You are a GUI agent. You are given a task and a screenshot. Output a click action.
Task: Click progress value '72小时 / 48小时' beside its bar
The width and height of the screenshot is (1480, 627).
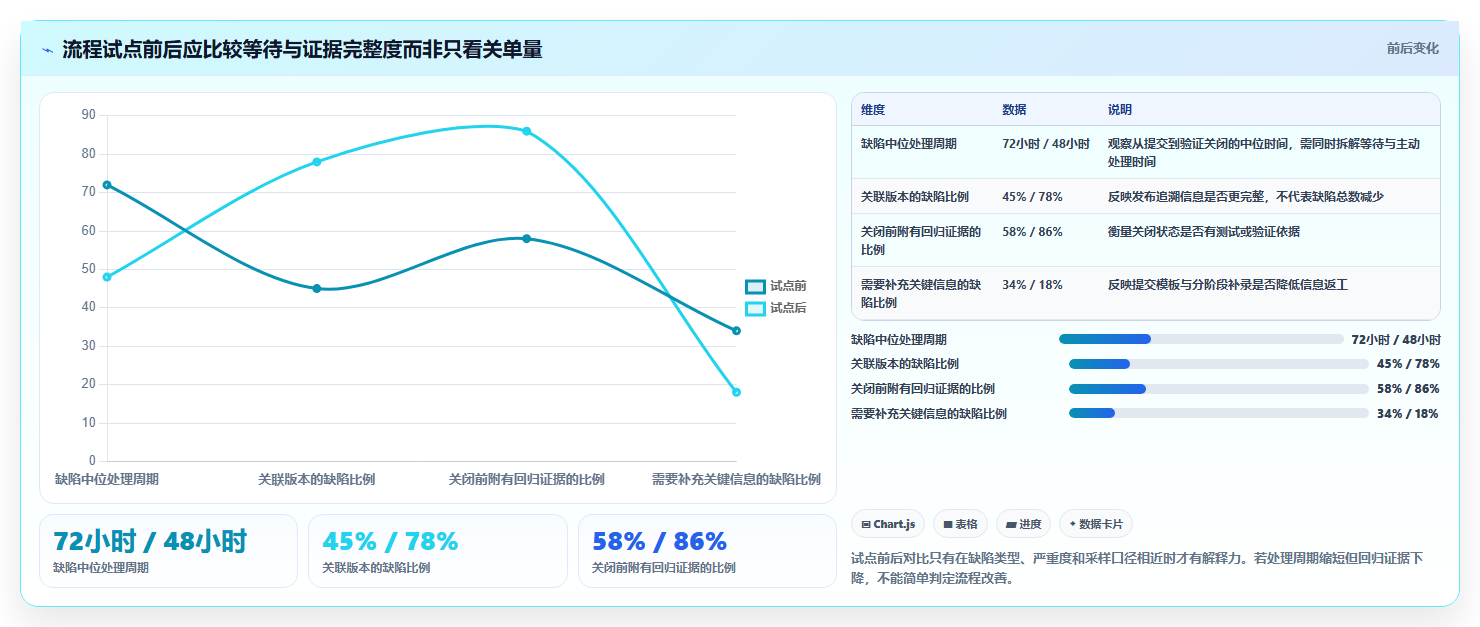tap(1396, 340)
